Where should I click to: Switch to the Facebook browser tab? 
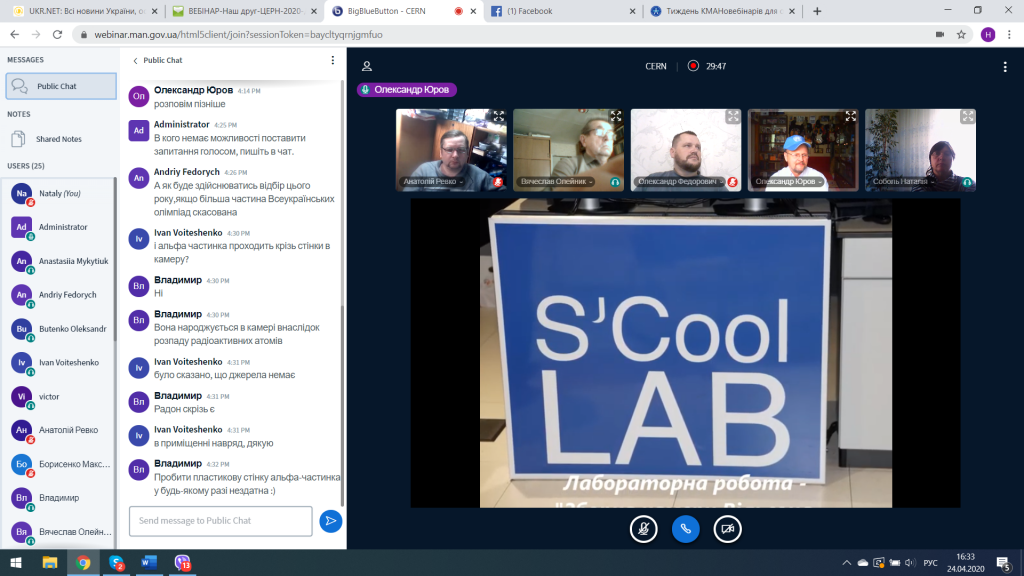coord(562,11)
